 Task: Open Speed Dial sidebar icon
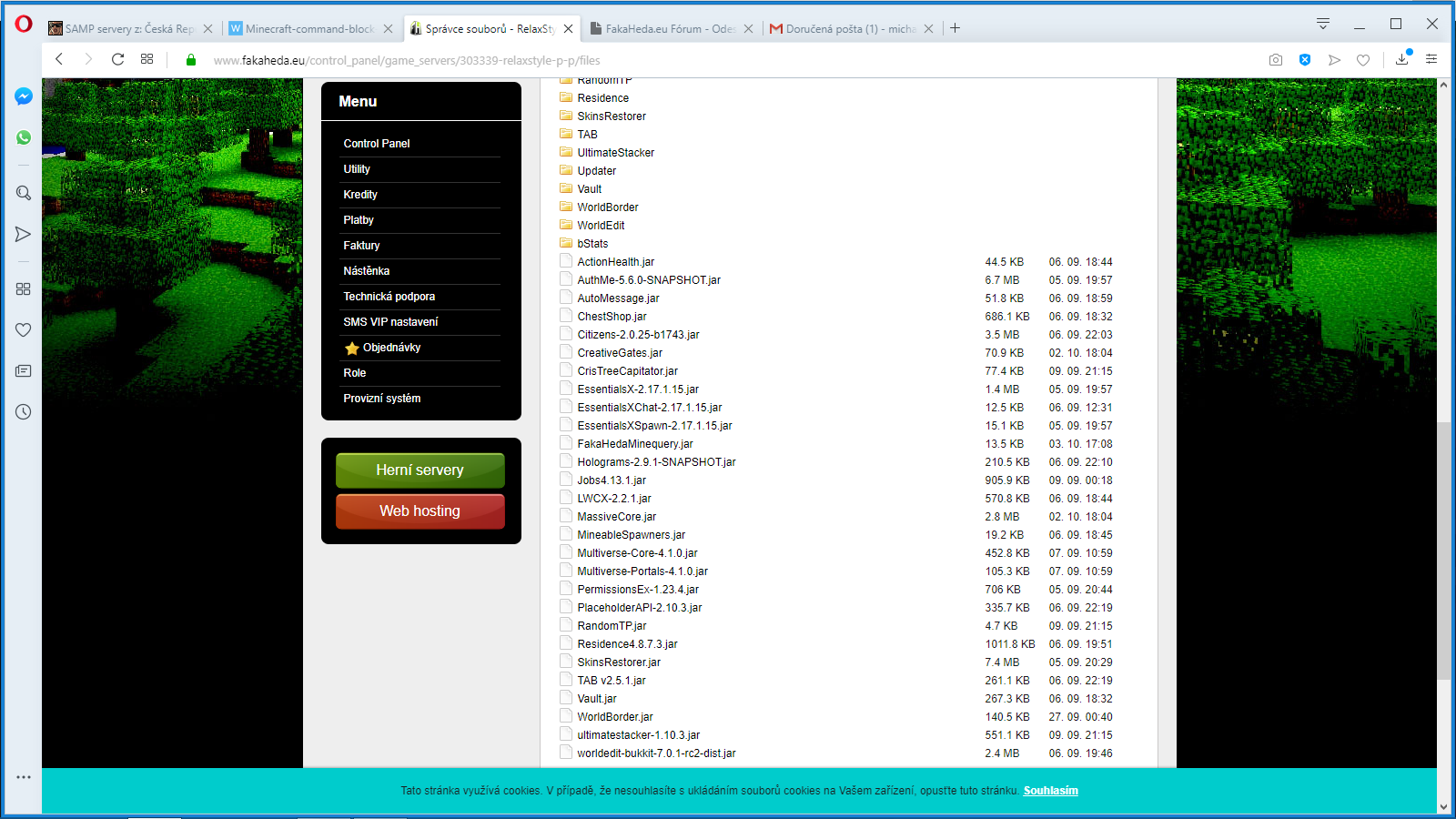[x=24, y=288]
